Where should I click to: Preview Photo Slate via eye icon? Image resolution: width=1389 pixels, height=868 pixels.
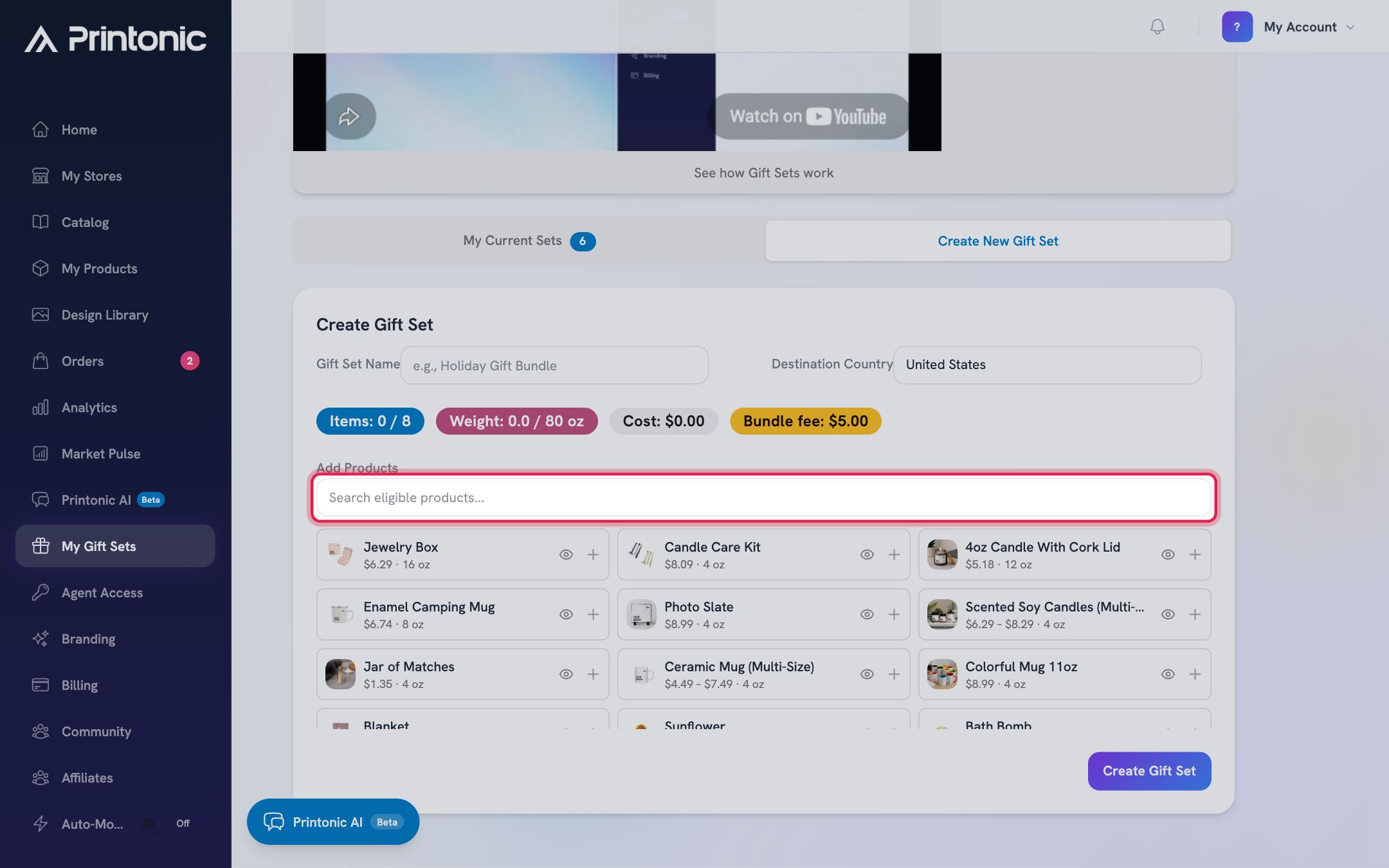(867, 614)
